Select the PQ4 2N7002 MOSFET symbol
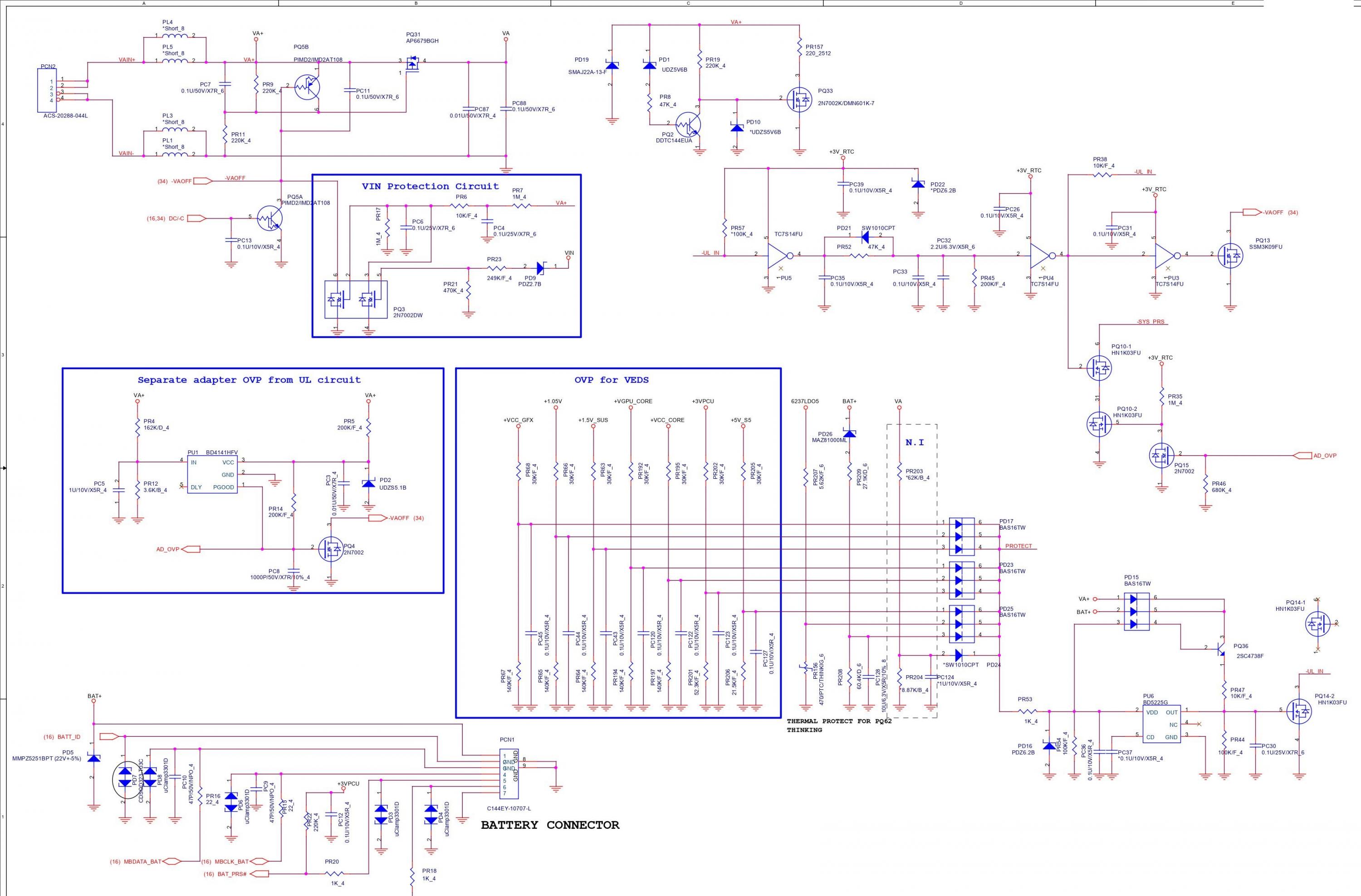This screenshot has height=896, width=1361. [331, 549]
